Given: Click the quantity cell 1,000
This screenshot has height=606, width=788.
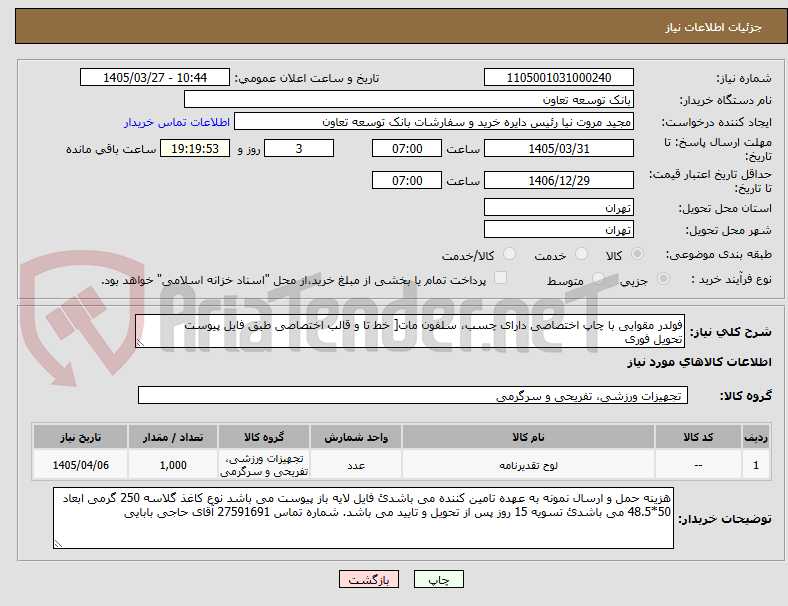Looking at the screenshot, I should click(173, 465).
